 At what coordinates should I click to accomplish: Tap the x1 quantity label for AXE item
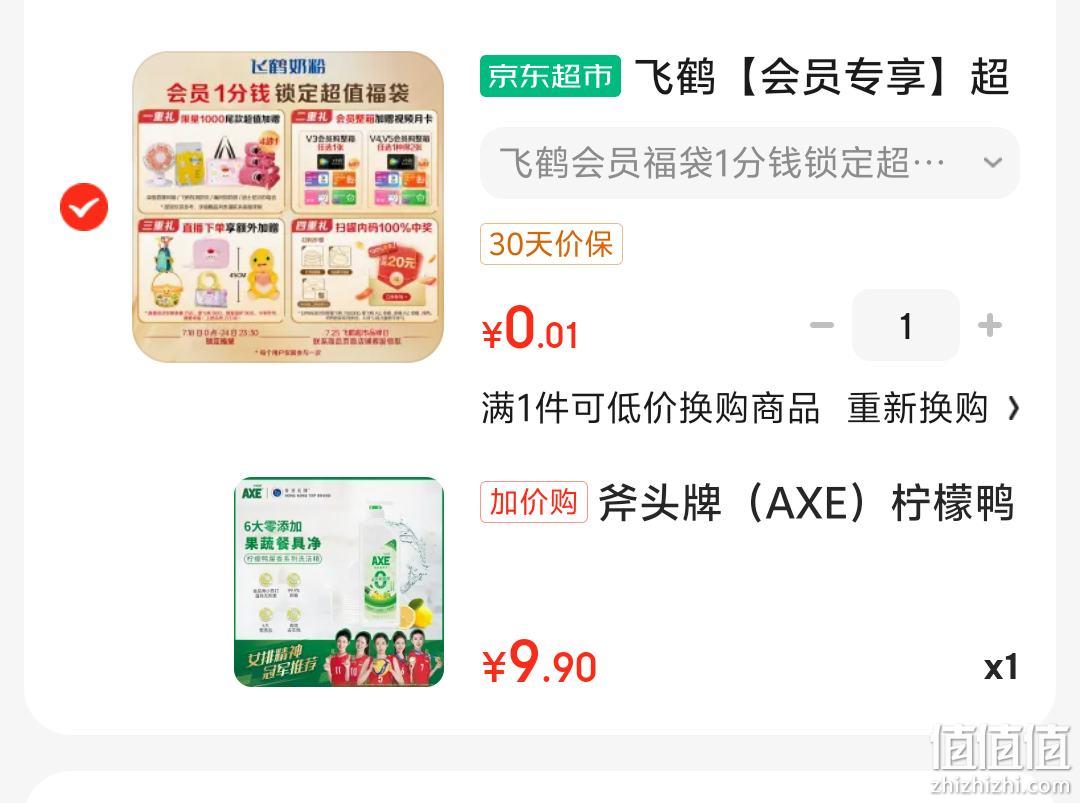pyautogui.click(x=1001, y=667)
